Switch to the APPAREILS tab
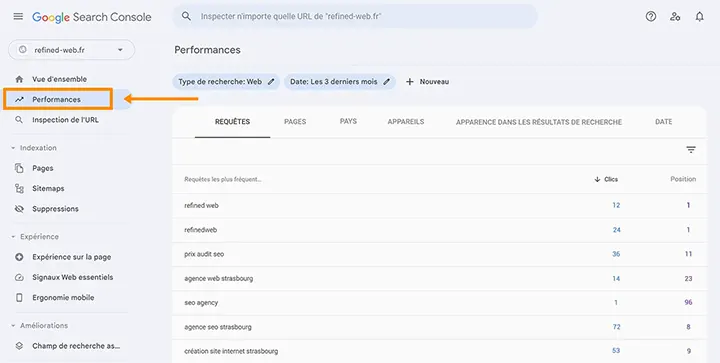720x363 pixels. coord(405,122)
